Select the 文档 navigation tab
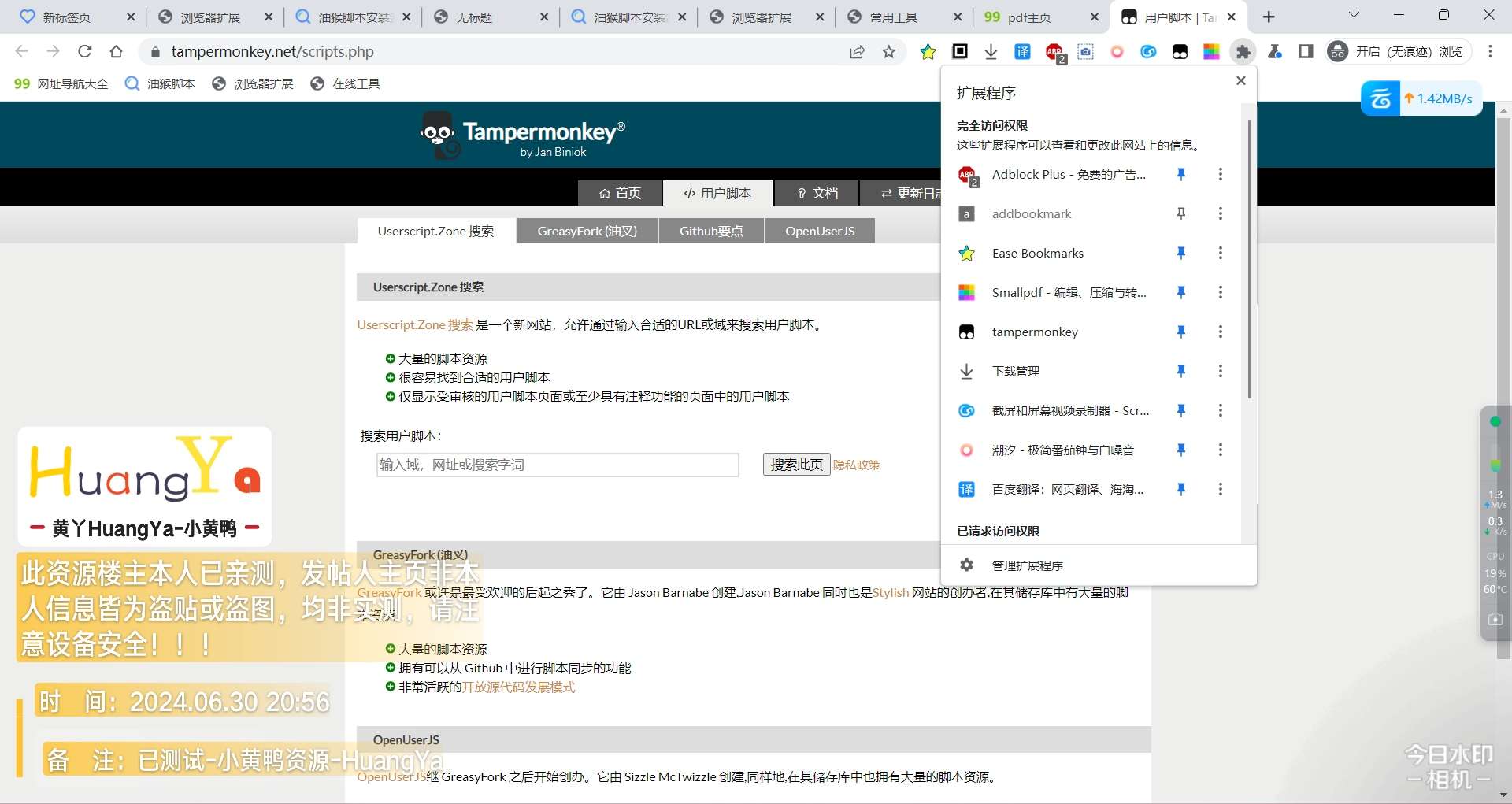This screenshot has width=1512, height=804. coord(817,193)
